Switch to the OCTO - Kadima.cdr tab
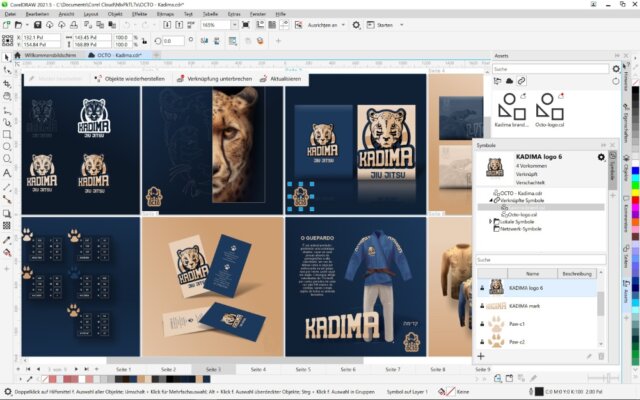The image size is (640, 400). (x=116, y=55)
